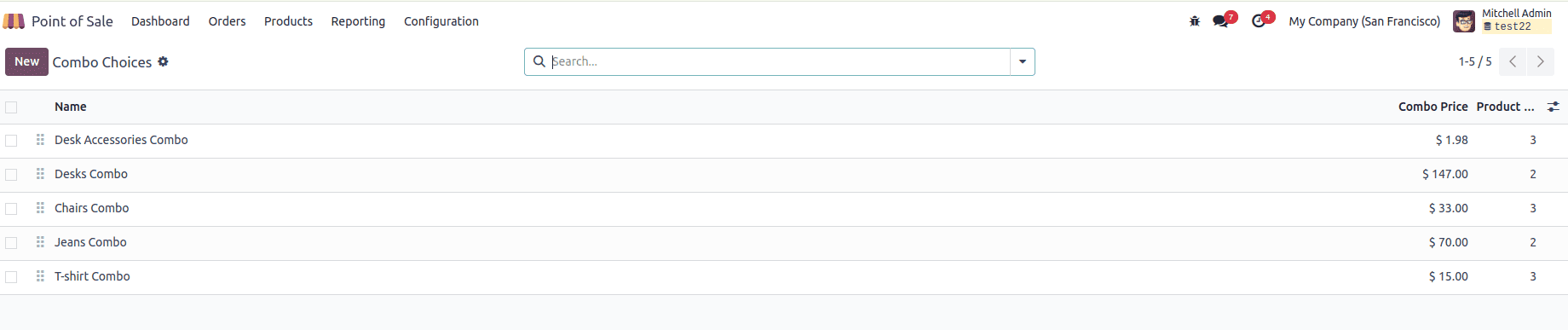Focus the Search input field

[779, 61]
